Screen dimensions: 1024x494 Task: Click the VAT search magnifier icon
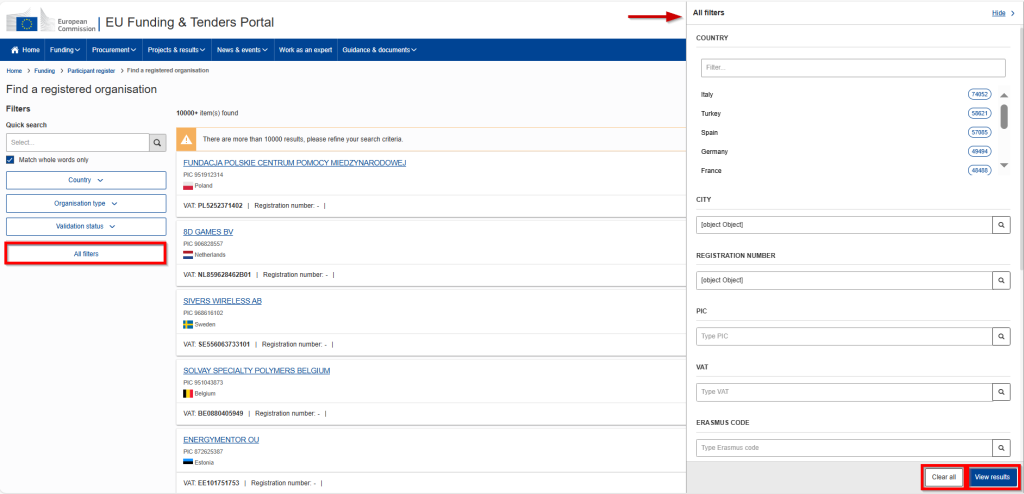click(x=1001, y=392)
